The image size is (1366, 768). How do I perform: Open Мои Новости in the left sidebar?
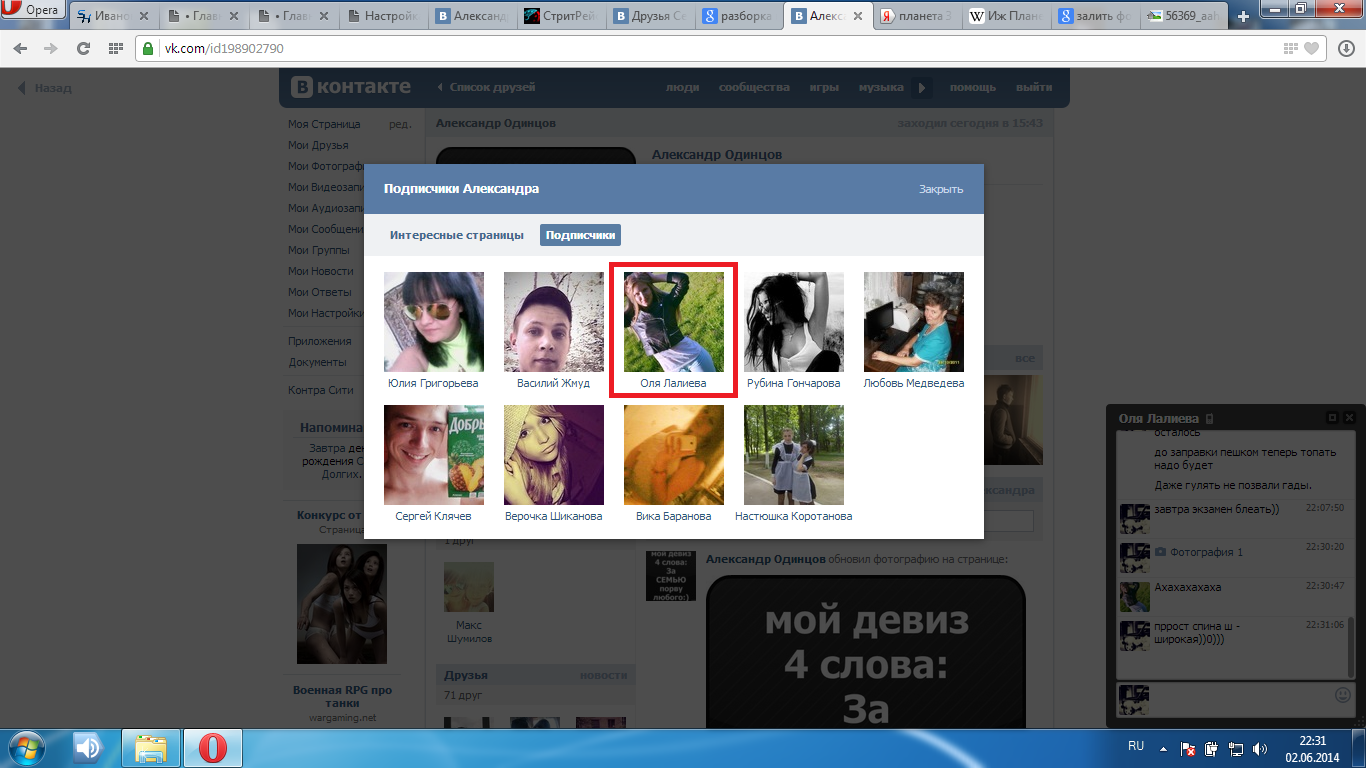[320, 271]
